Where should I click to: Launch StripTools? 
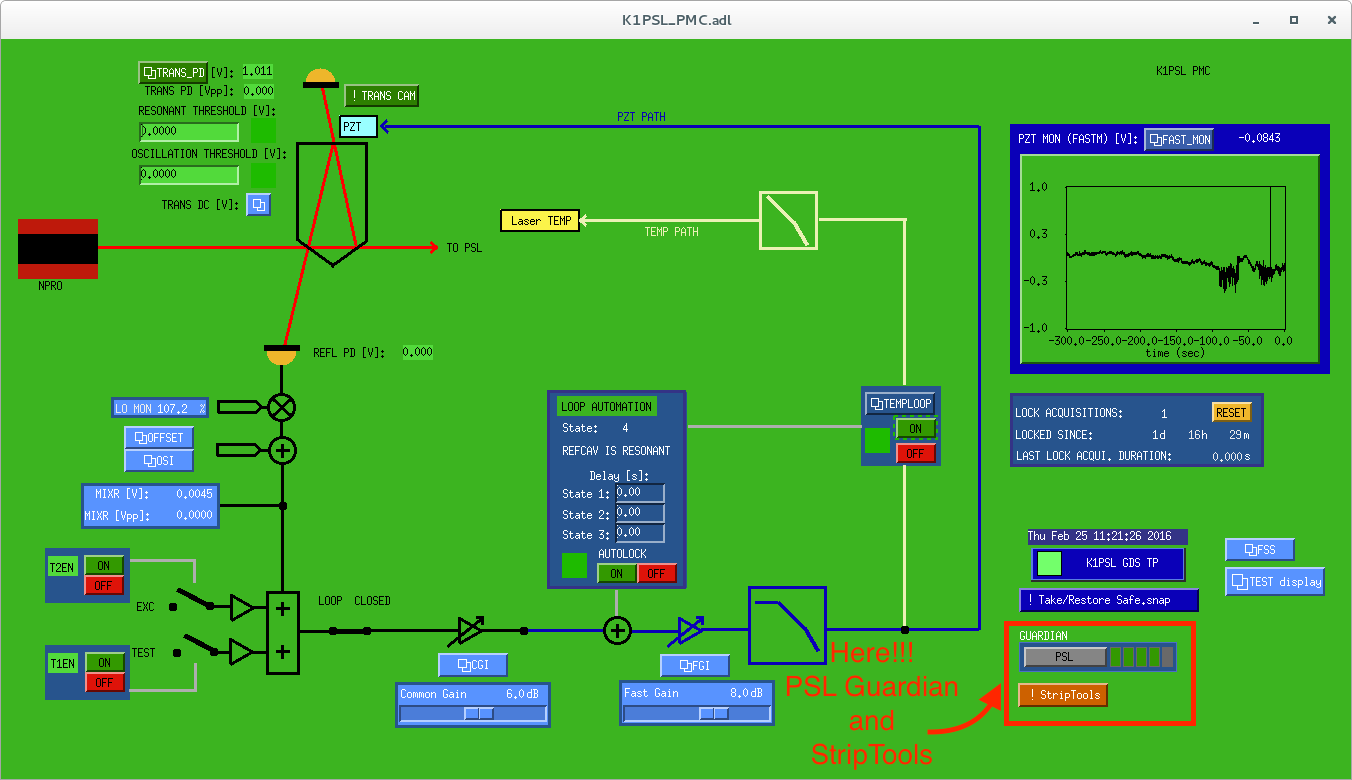(1064, 695)
